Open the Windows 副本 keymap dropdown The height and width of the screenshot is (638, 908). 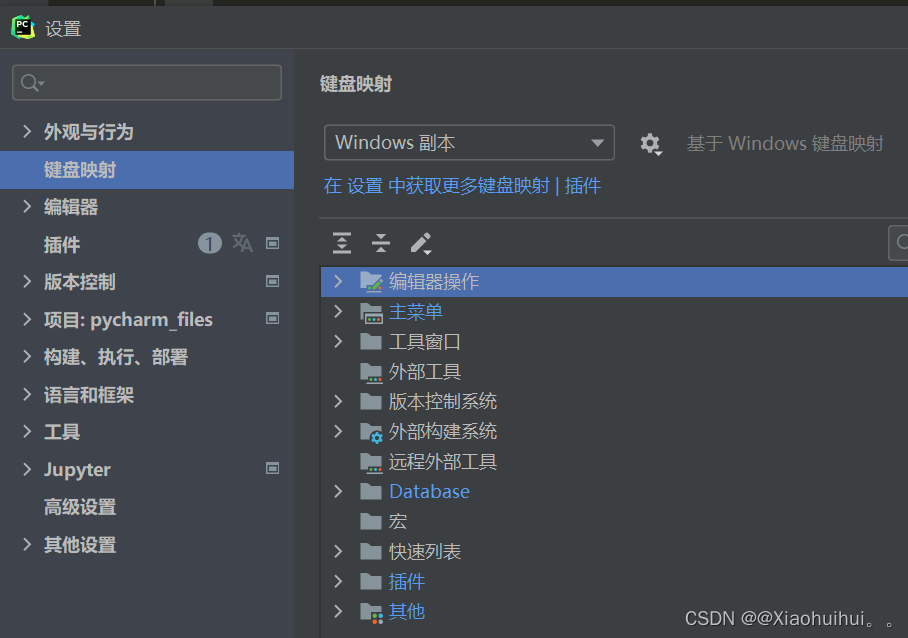[x=469, y=143]
